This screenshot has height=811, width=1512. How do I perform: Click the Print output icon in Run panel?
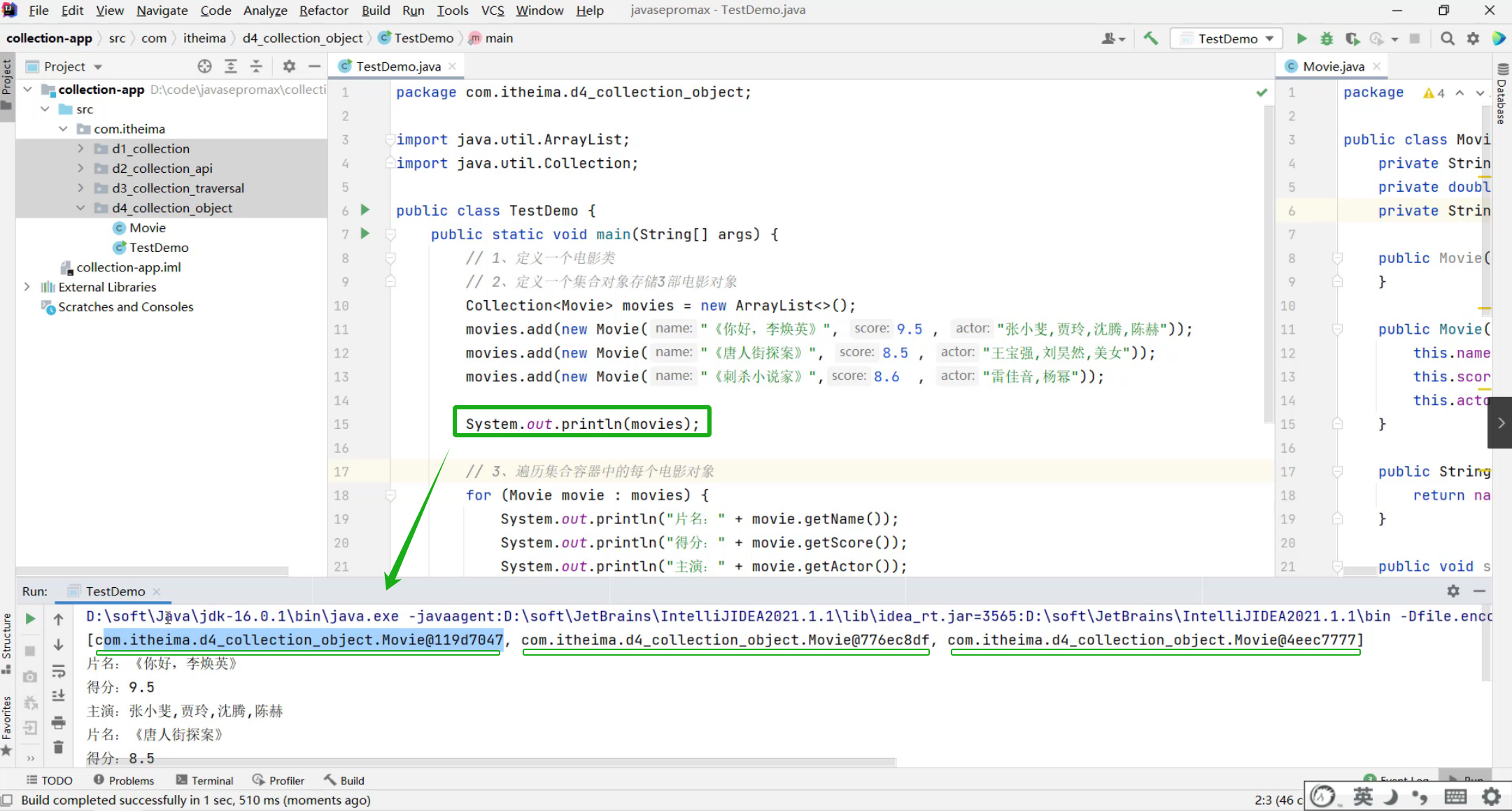(x=59, y=722)
